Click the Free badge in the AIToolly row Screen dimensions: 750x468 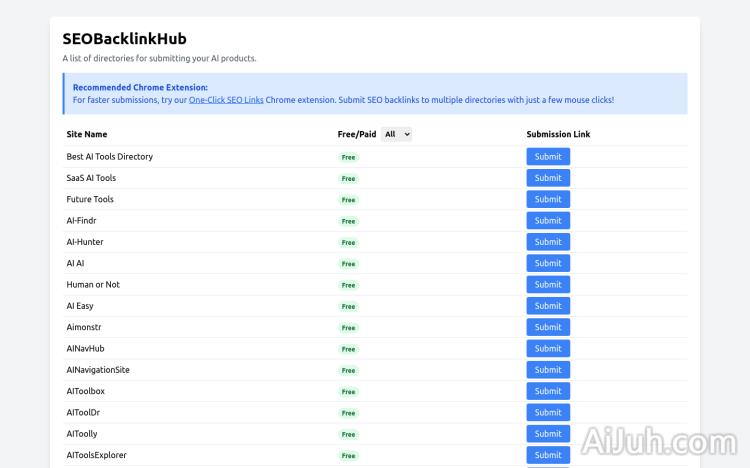click(x=348, y=435)
